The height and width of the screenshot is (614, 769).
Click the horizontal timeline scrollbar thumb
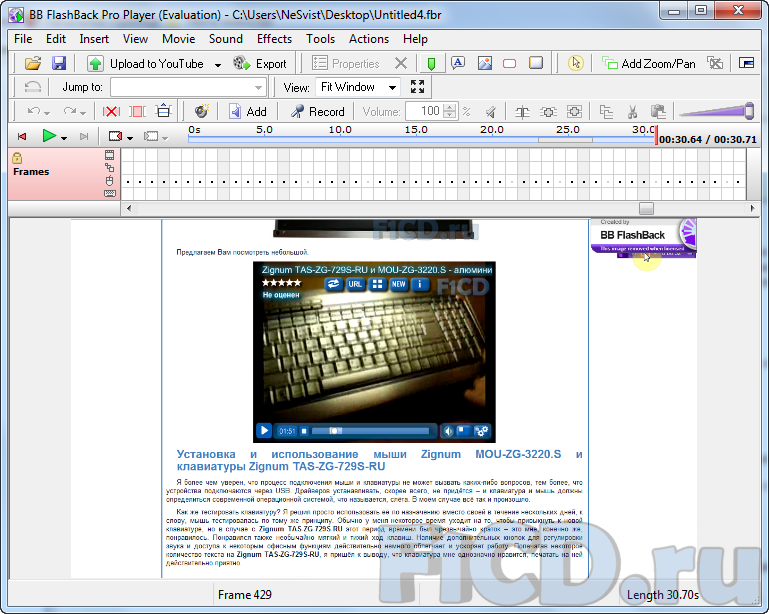(x=646, y=208)
